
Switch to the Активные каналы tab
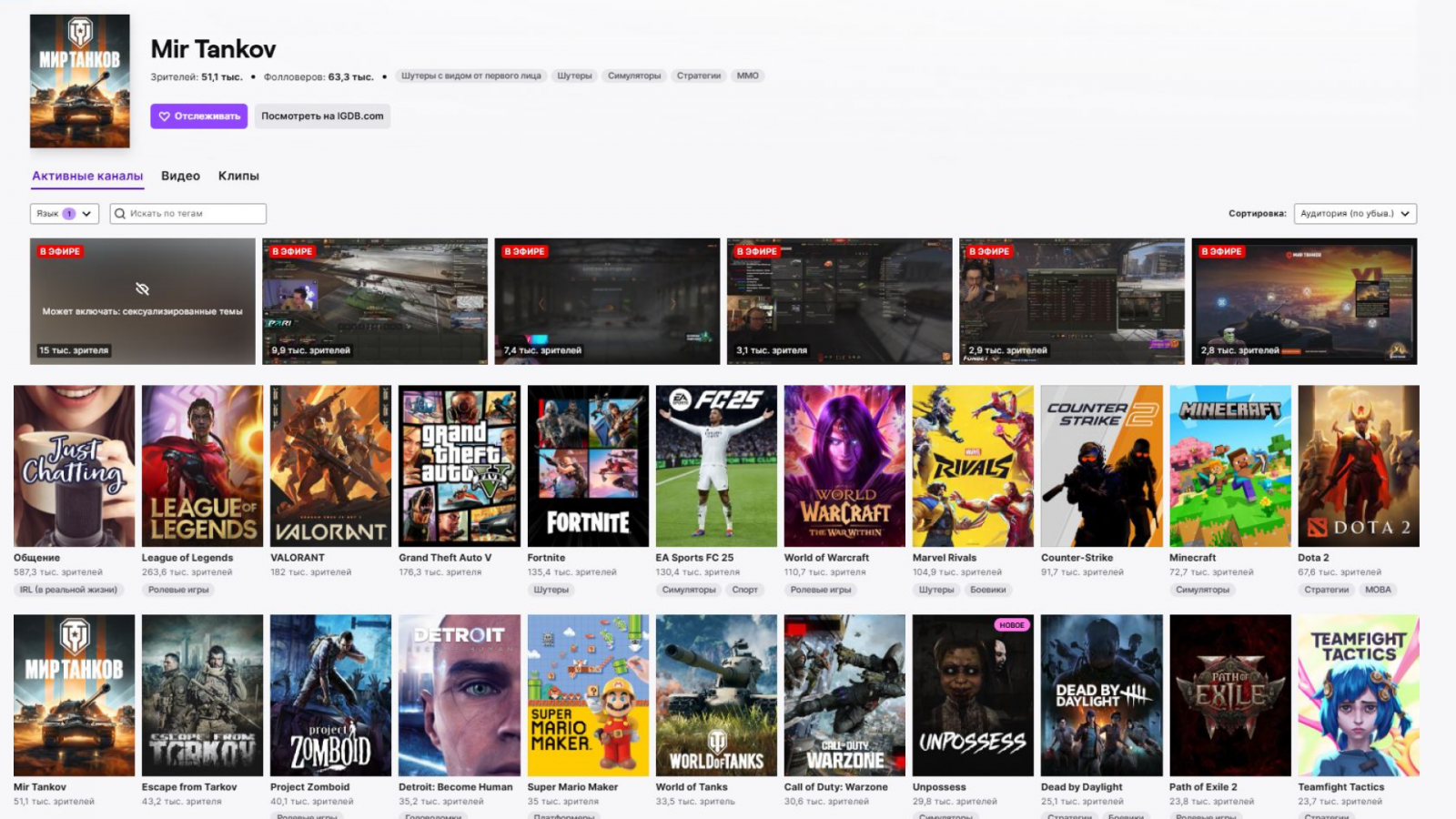coord(87,176)
